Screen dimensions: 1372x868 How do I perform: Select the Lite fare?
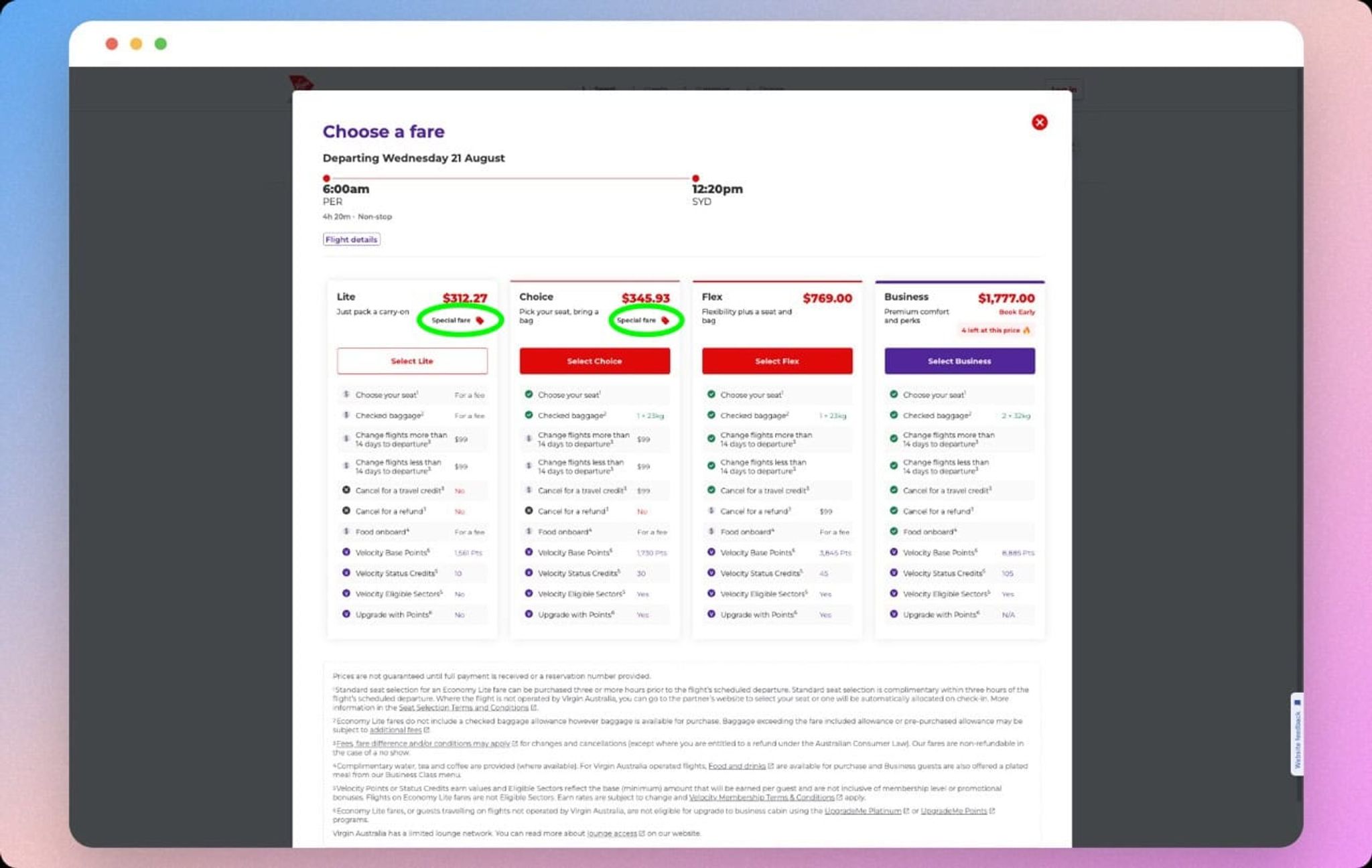tap(412, 361)
